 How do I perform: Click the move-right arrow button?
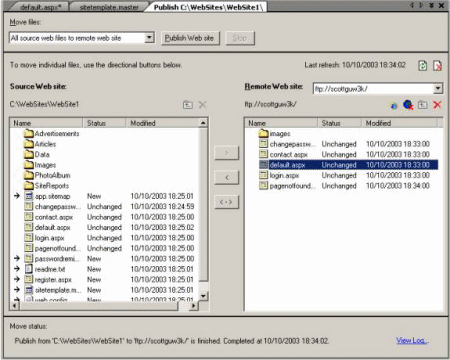tap(227, 153)
